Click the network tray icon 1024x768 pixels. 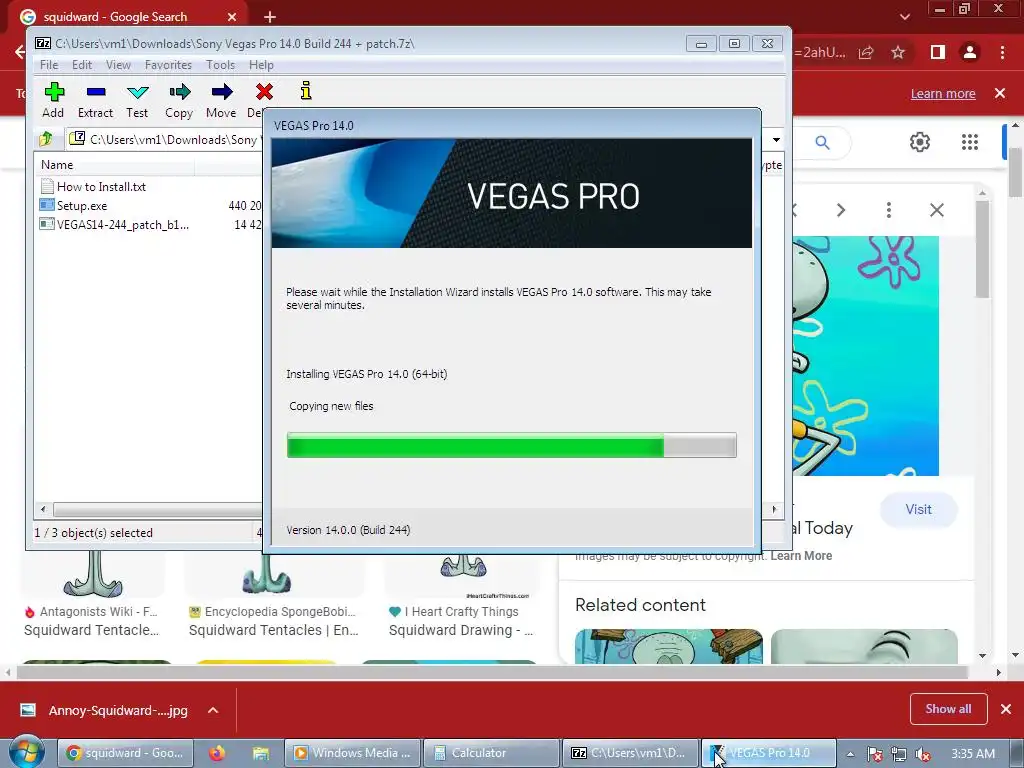[899, 754]
